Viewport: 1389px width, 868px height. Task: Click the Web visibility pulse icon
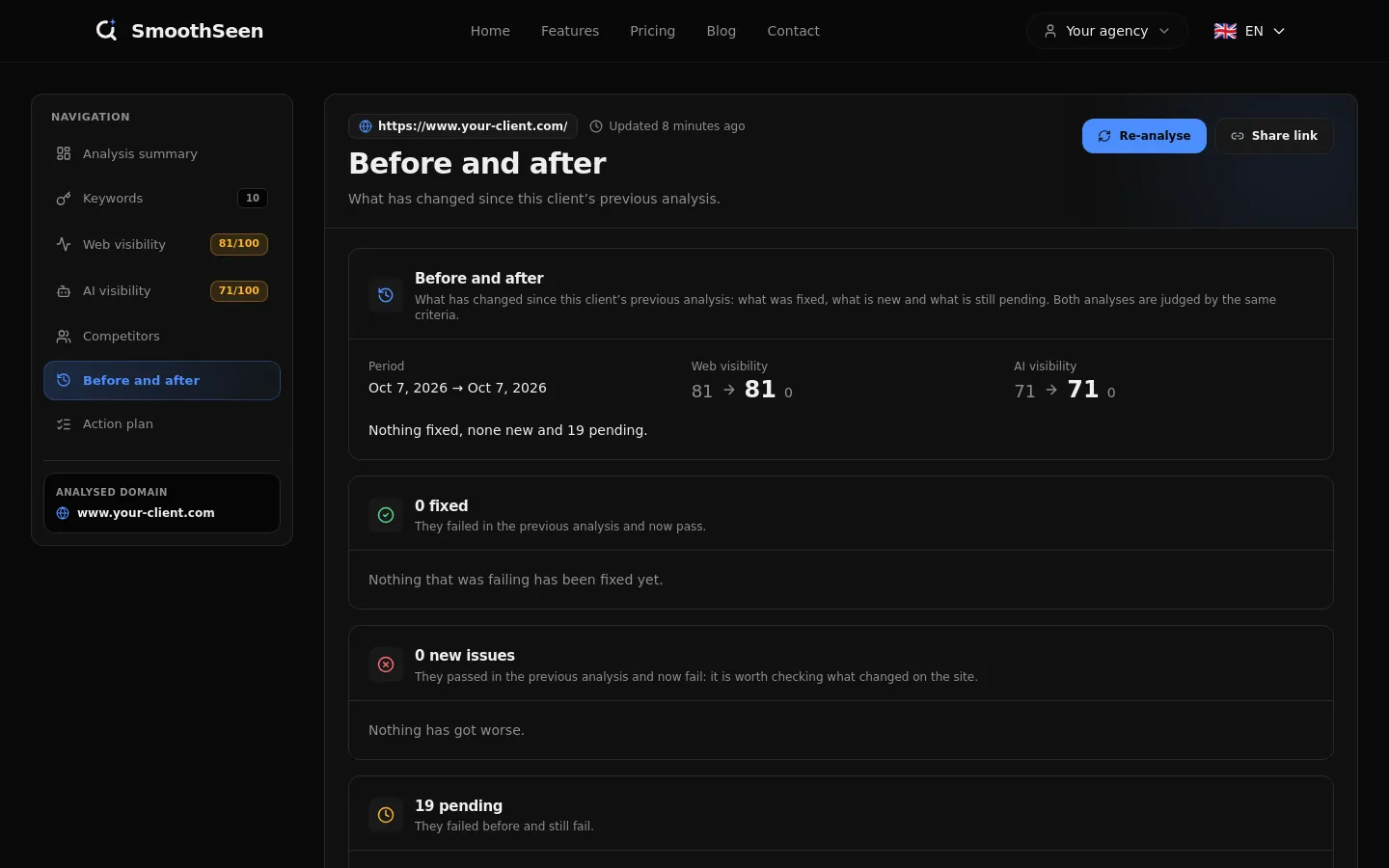(x=64, y=245)
